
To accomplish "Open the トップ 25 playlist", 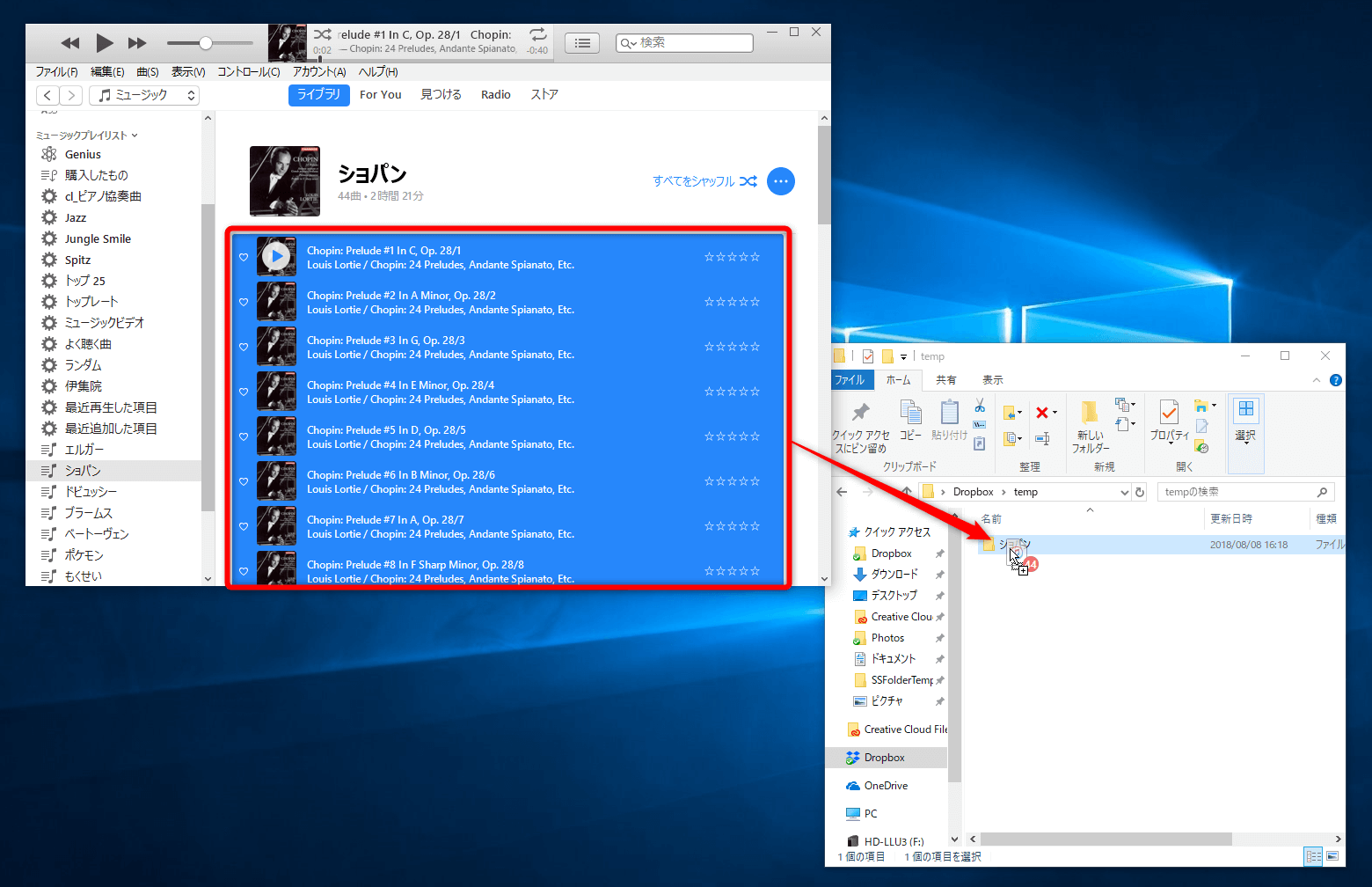I will point(85,281).
